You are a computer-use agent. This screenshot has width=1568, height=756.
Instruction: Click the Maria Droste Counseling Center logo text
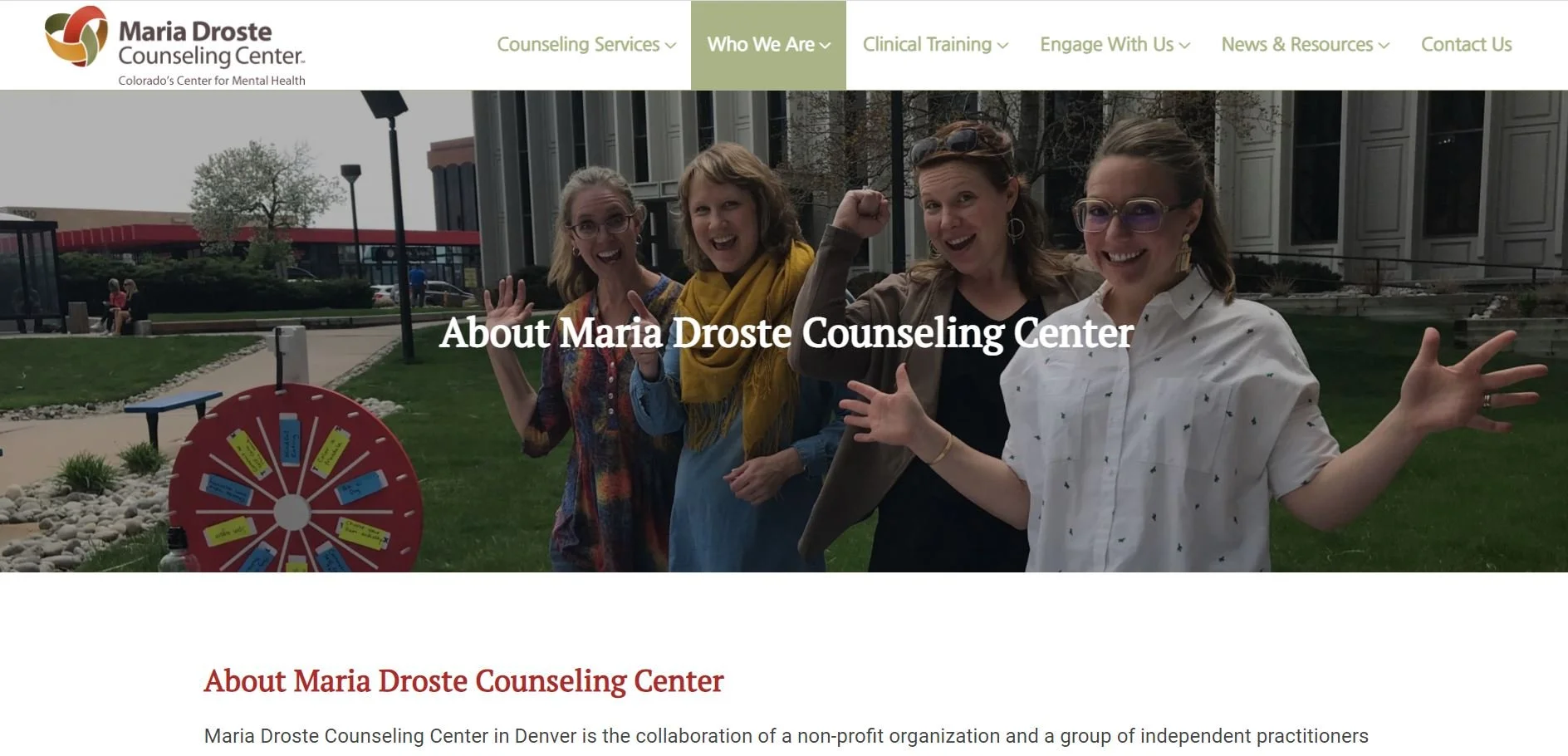pos(212,43)
